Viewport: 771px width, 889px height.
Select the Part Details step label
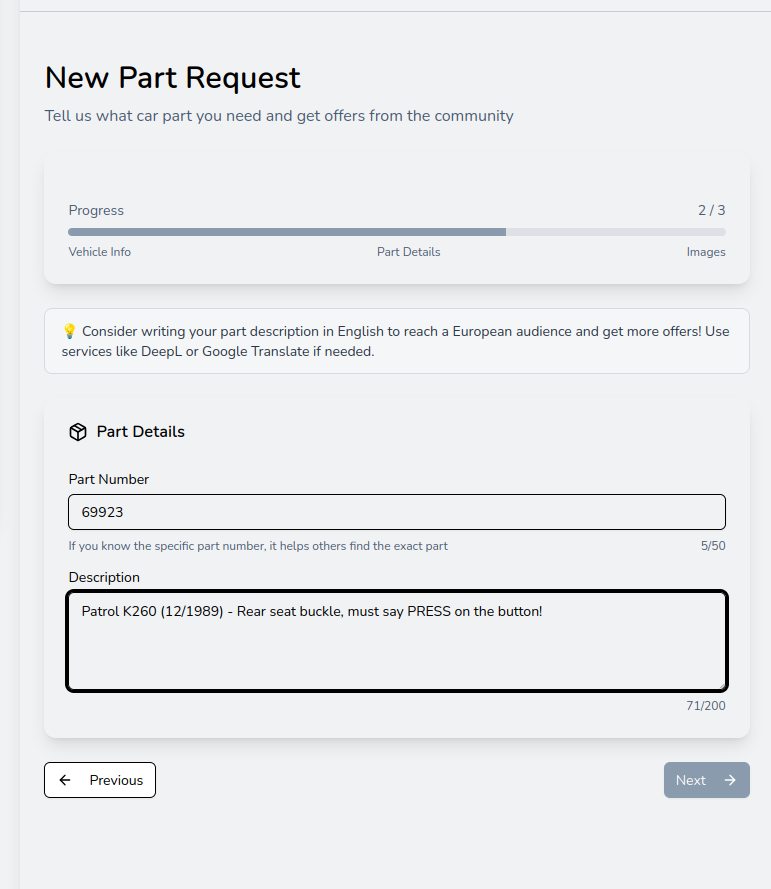pos(408,251)
